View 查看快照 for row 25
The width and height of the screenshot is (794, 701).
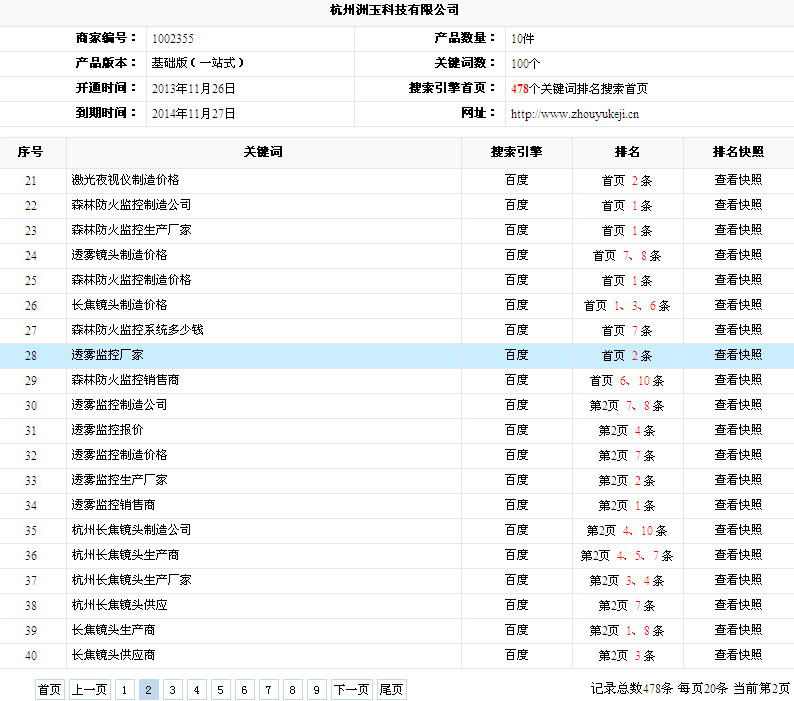click(x=738, y=280)
